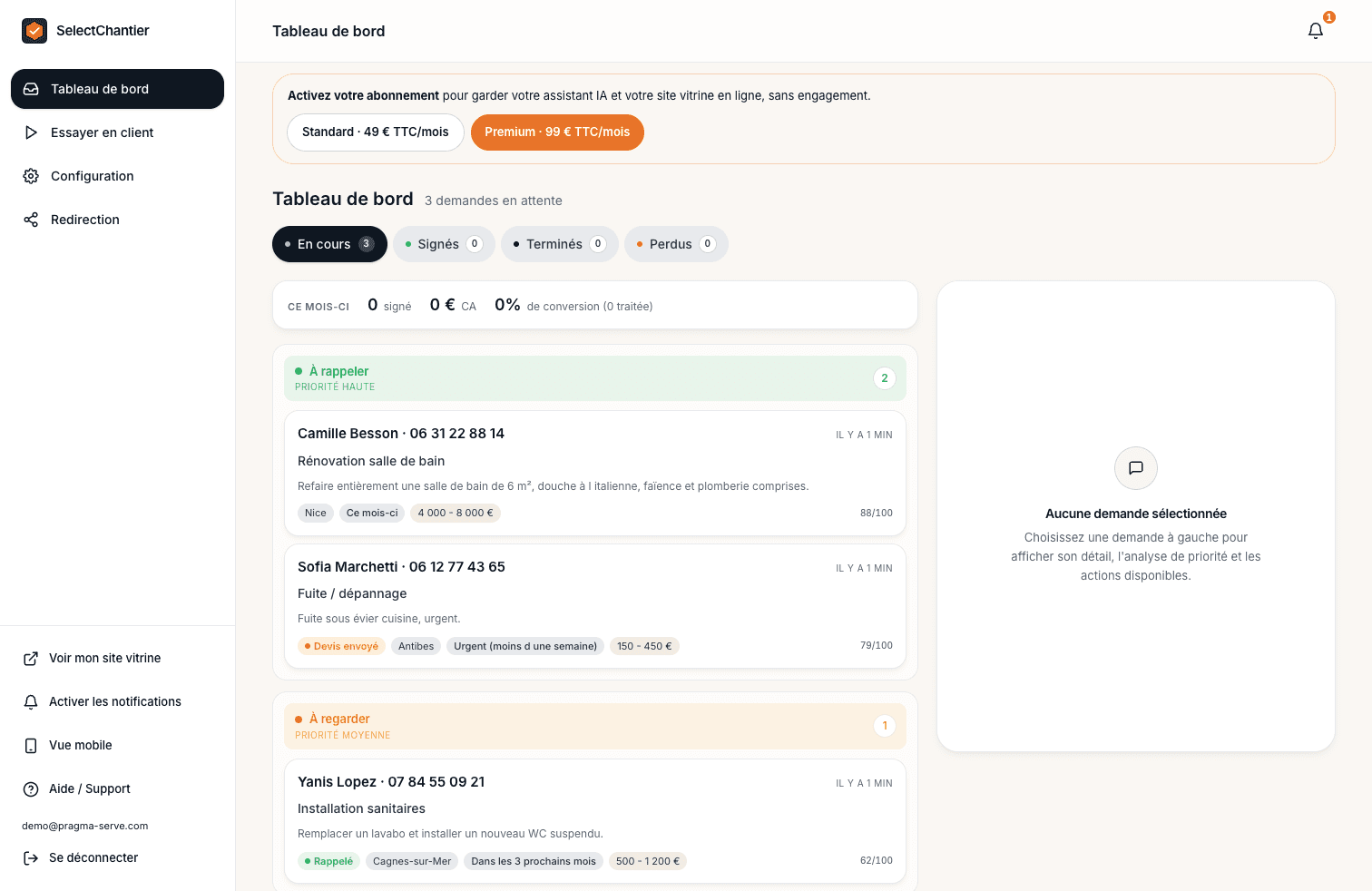Click the À rappeler section header
The height and width of the screenshot is (891, 1372).
point(595,378)
